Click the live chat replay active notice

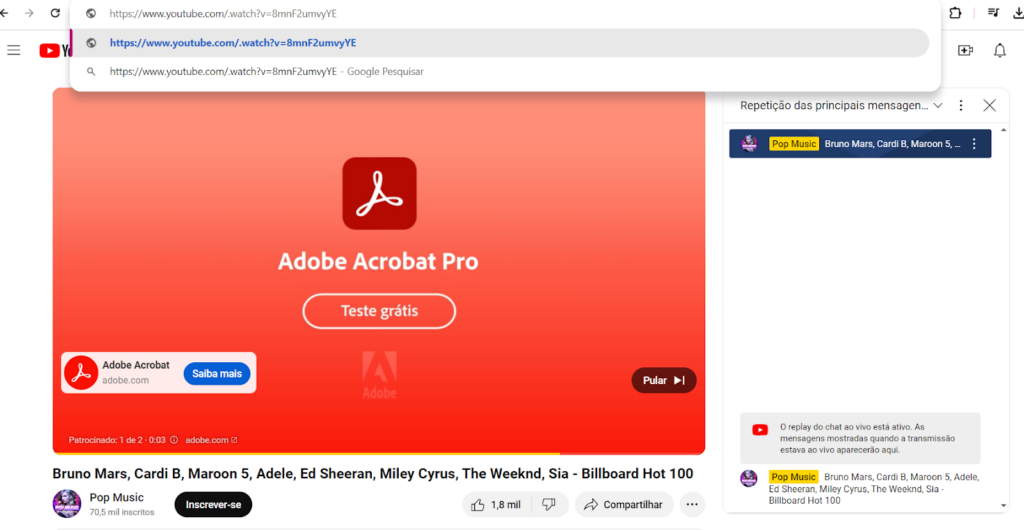860,438
